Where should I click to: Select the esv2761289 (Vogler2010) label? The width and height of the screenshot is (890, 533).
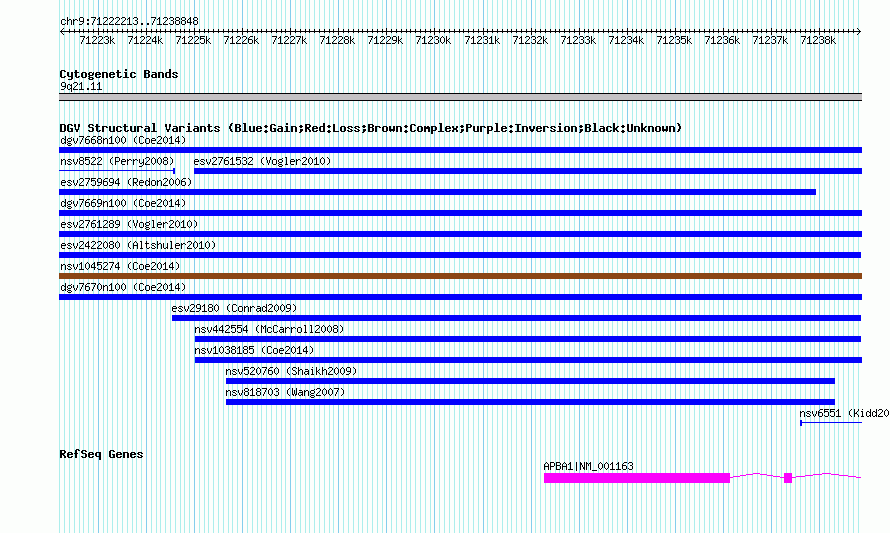click(129, 224)
